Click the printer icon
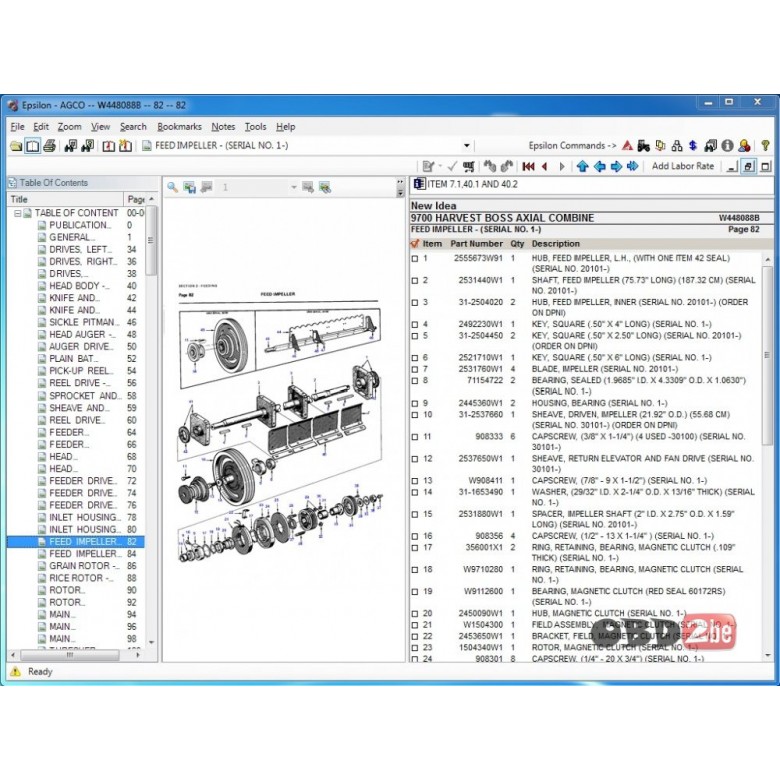This screenshot has height=780, width=780. [x=49, y=146]
